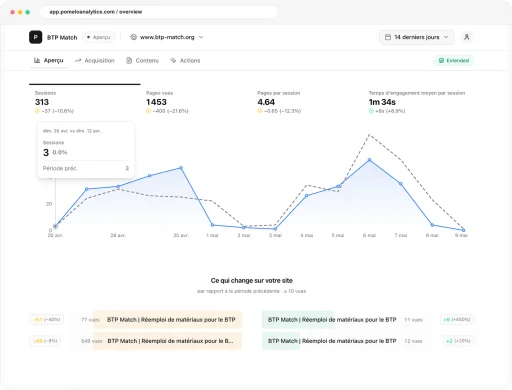The width and height of the screenshot is (512, 390).
Task: Click the globe icon beside www.btp-match.org
Action: pos(133,37)
